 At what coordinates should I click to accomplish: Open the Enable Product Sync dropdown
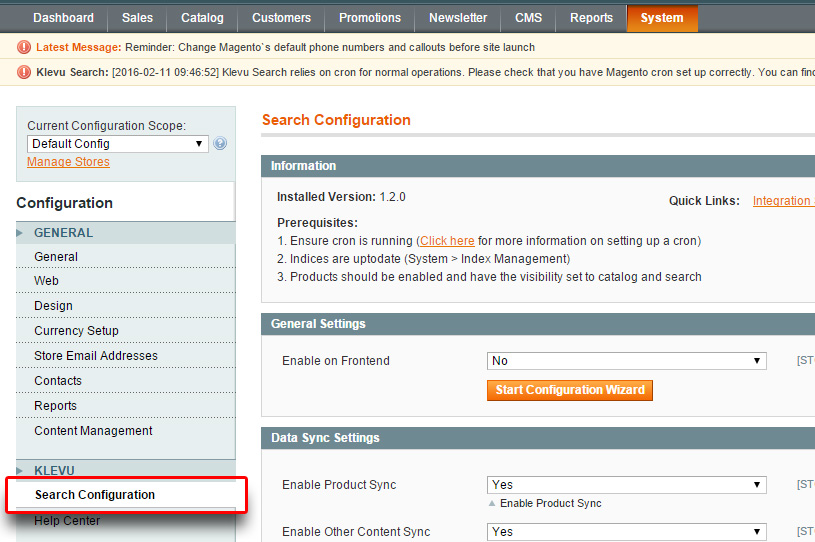click(626, 485)
